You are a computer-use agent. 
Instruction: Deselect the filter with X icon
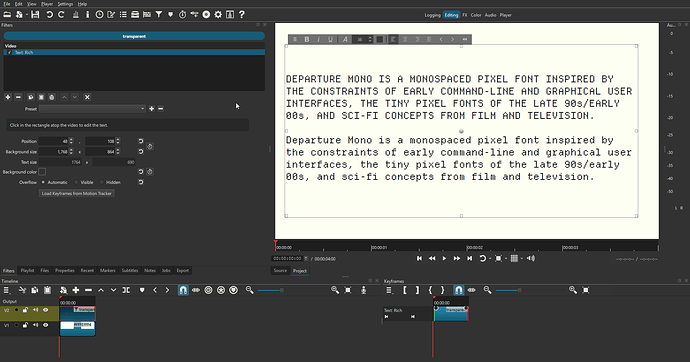click(87, 97)
